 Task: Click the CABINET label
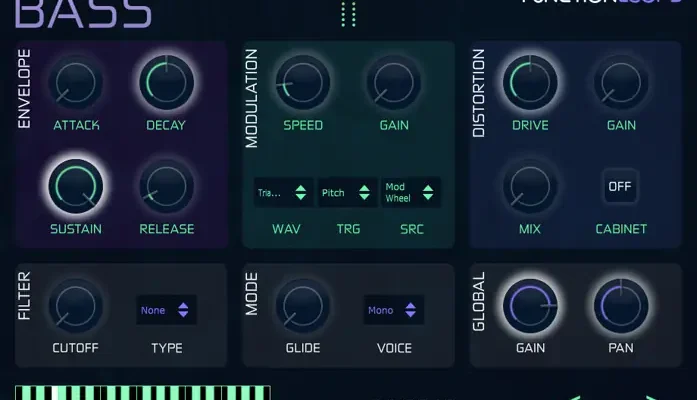coord(621,229)
